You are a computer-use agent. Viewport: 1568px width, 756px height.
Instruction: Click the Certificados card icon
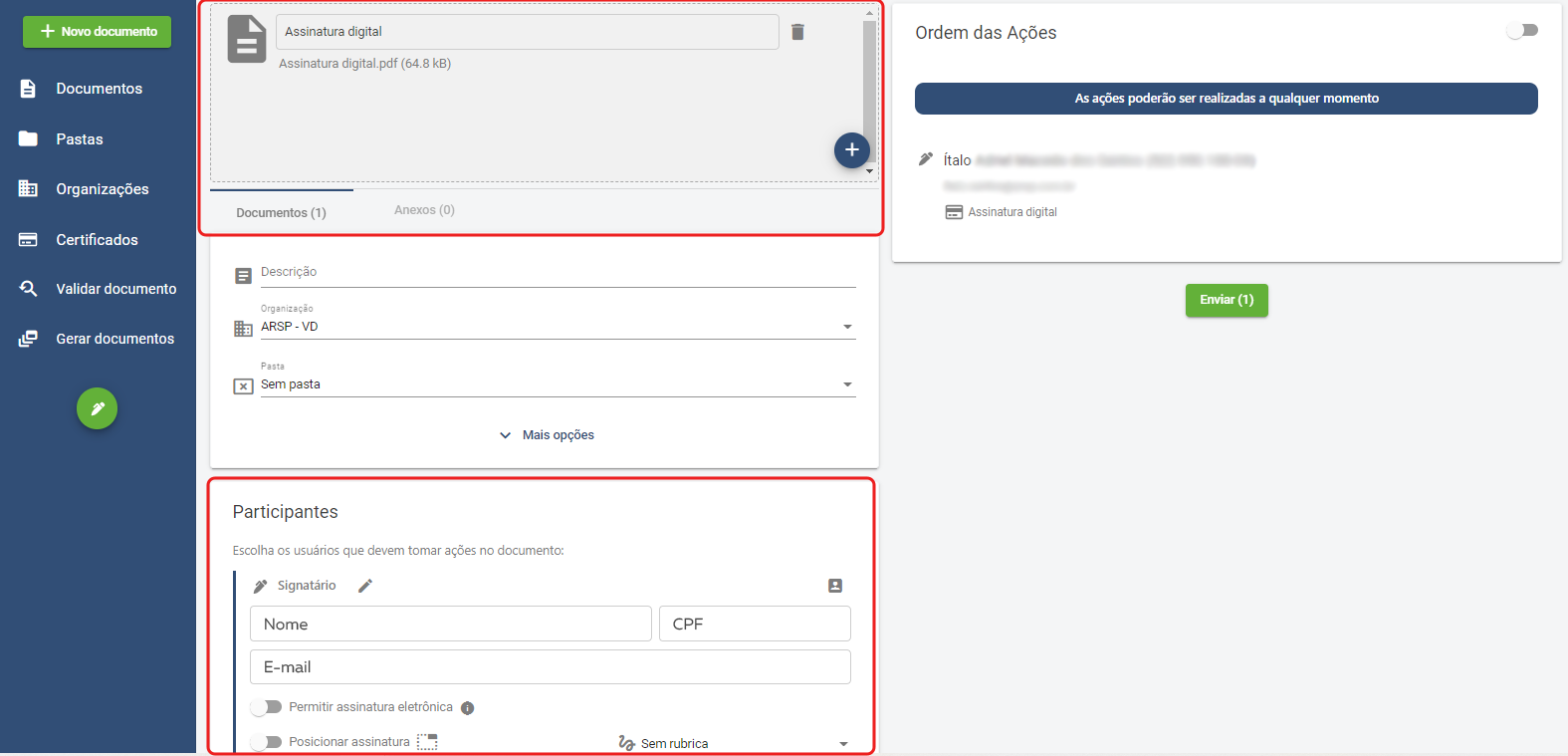[28, 239]
